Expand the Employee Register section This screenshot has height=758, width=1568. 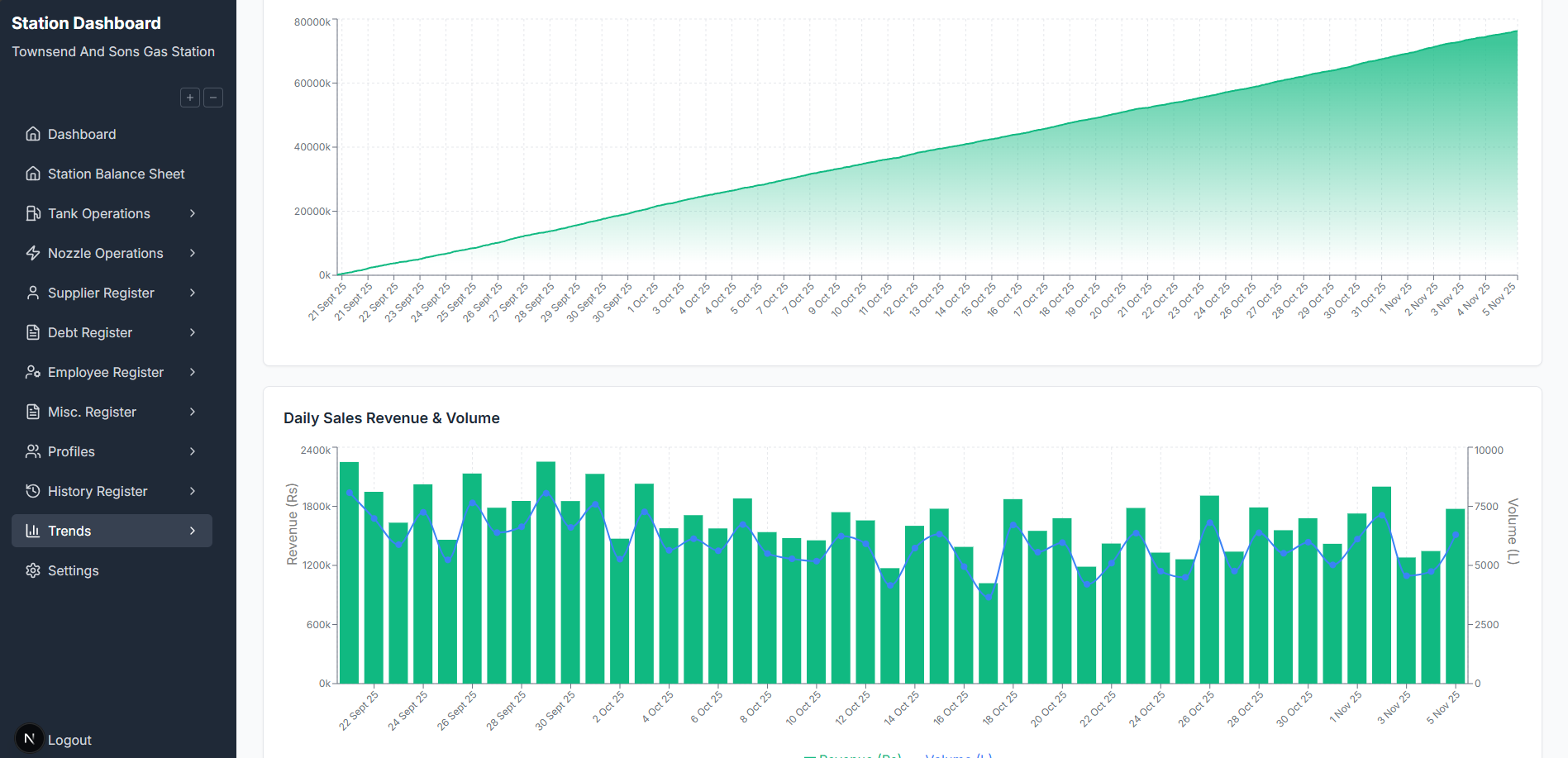click(x=193, y=371)
